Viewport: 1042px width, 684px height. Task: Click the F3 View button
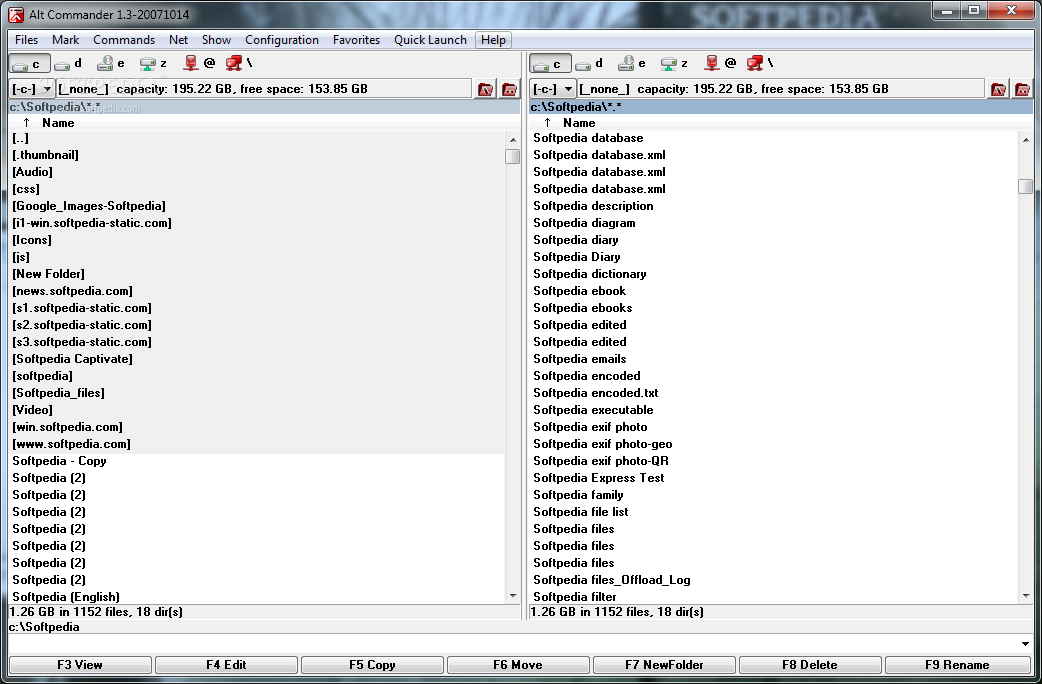(x=80, y=665)
